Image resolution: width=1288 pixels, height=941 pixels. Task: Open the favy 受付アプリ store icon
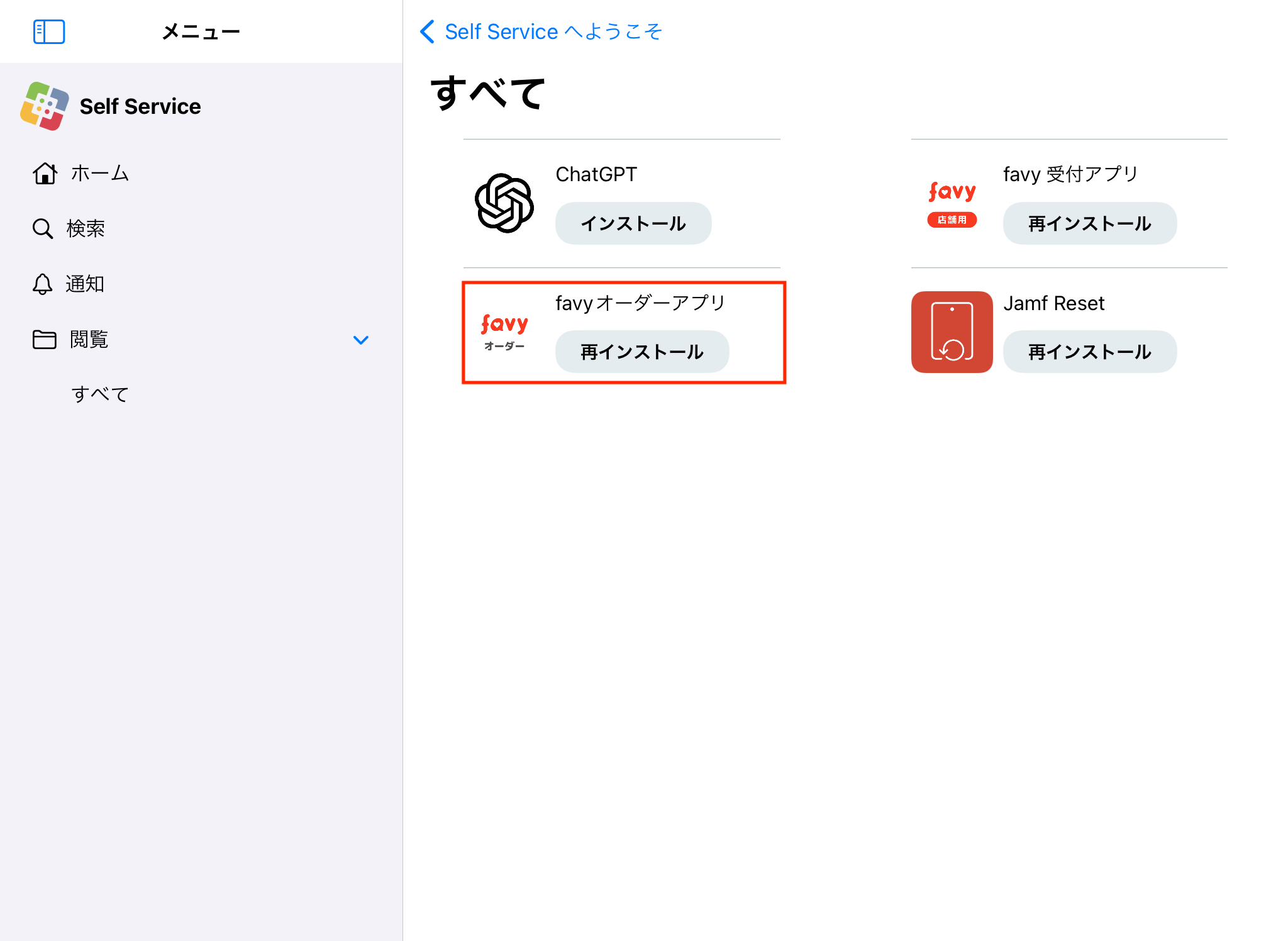click(x=952, y=203)
